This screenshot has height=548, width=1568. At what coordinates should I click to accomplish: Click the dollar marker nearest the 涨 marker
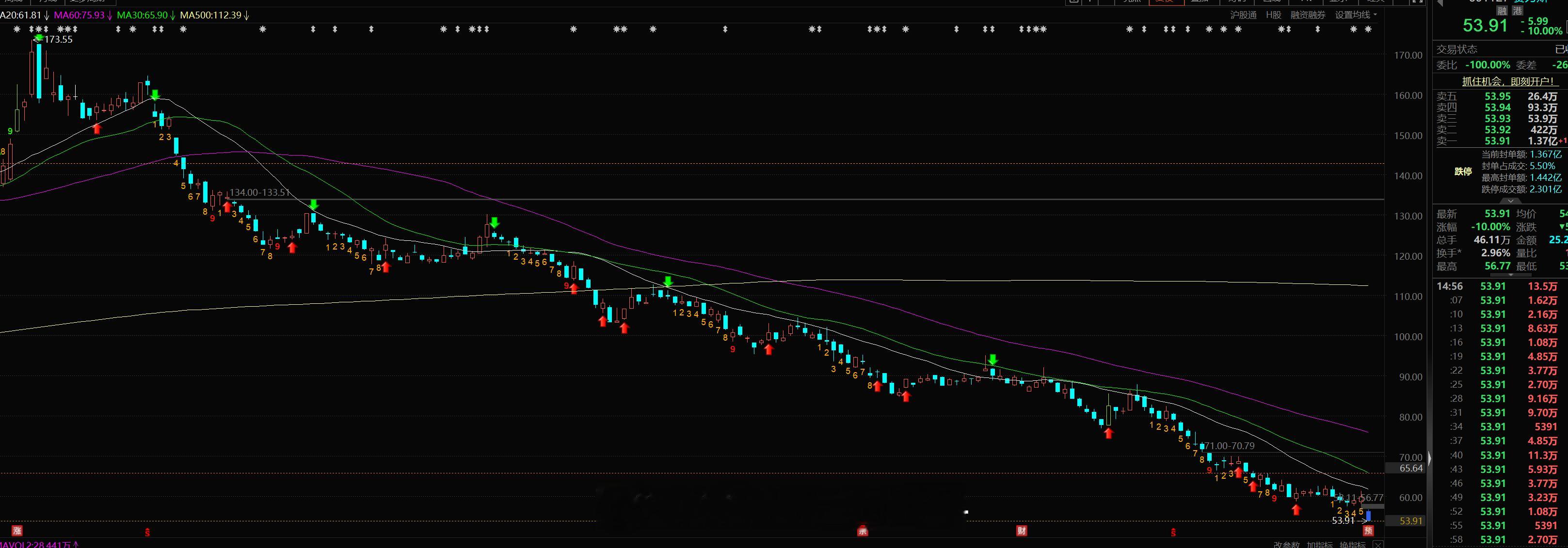coord(147,532)
